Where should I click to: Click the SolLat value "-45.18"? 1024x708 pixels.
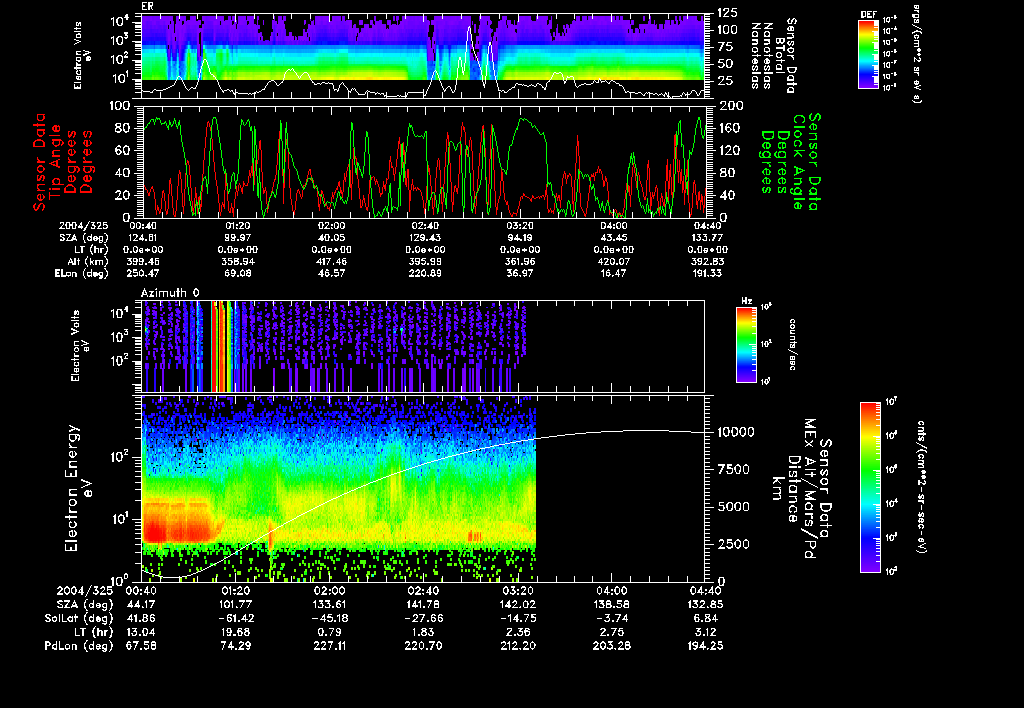point(329,619)
